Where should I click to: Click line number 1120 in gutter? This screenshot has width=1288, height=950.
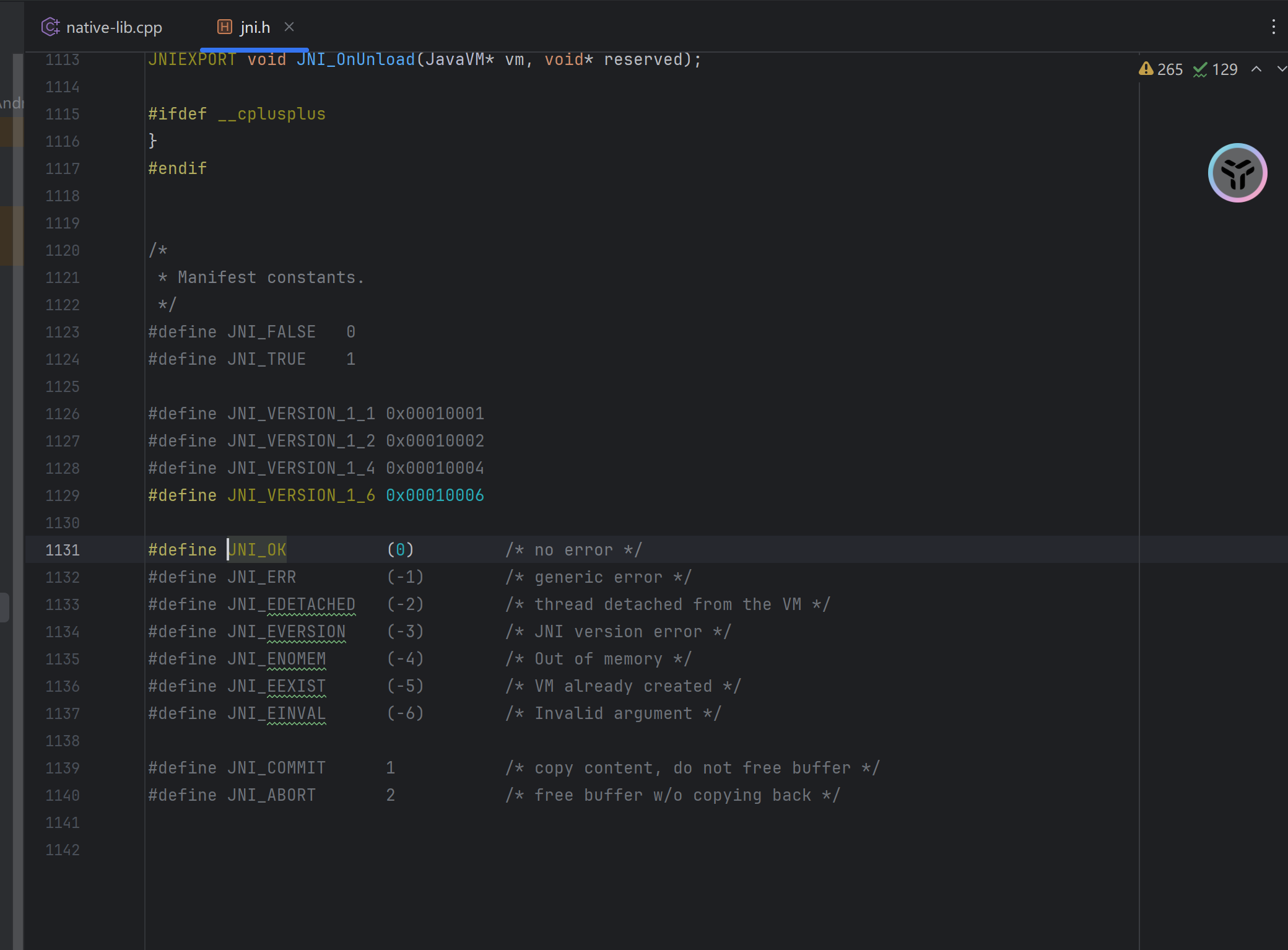click(63, 250)
